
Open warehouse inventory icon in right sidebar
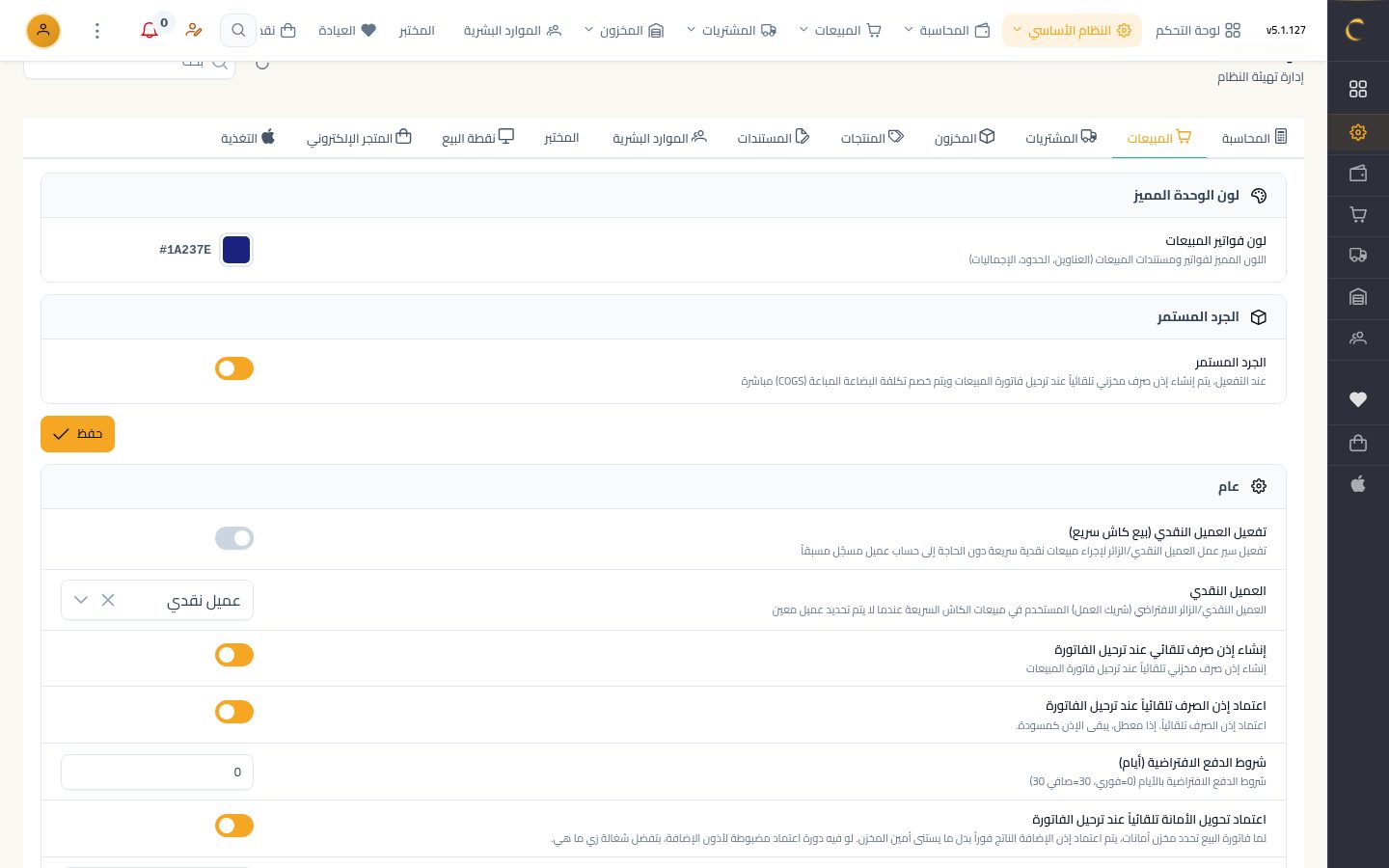pos(1358,297)
